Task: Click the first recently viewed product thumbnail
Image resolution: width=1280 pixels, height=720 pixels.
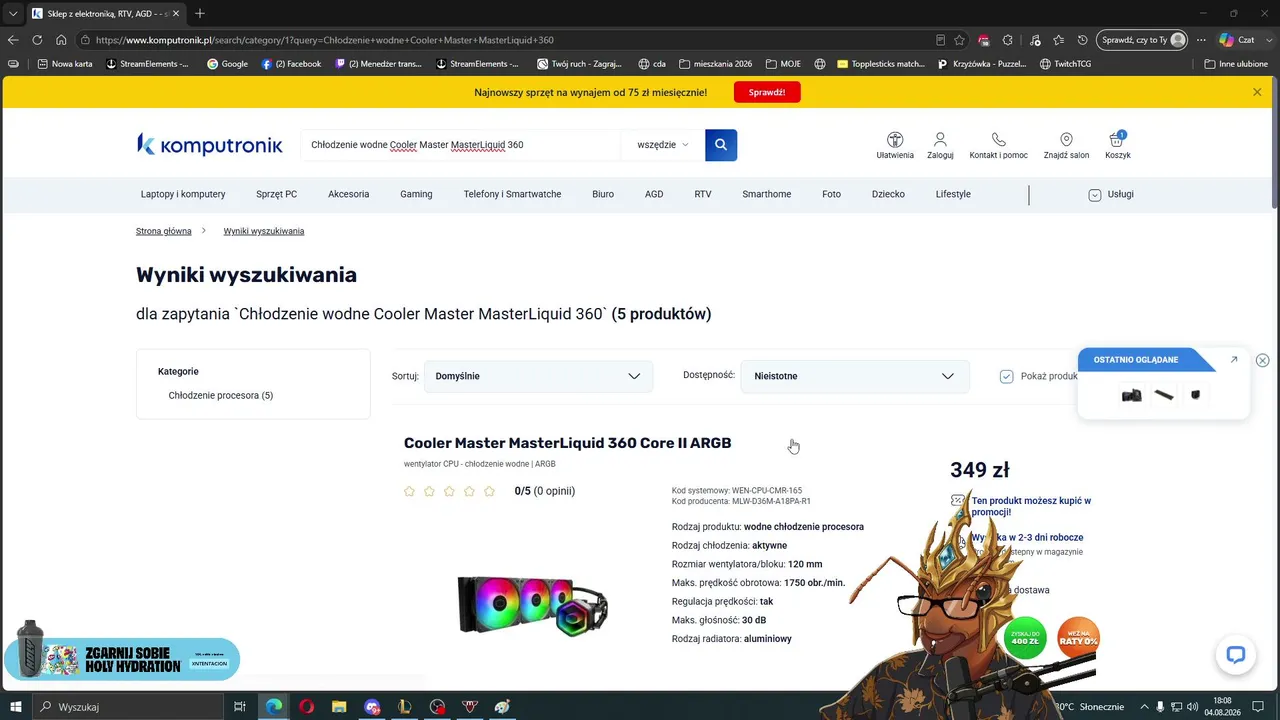Action: [x=1131, y=395]
